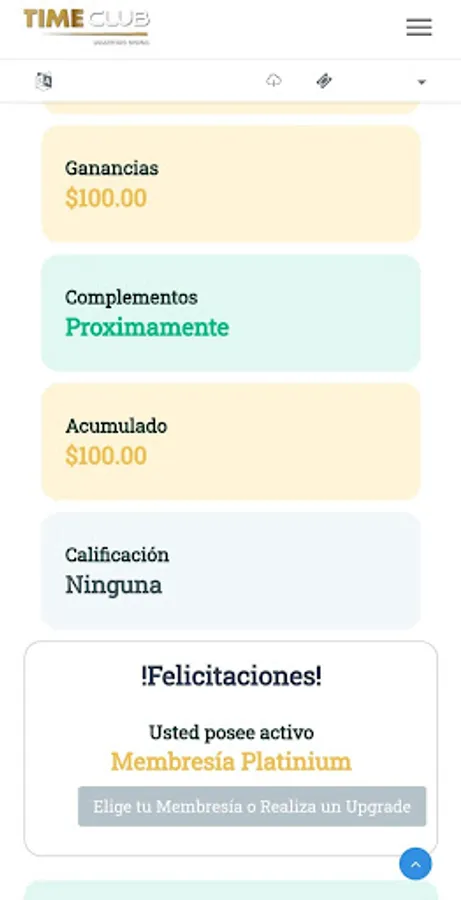461x900 pixels.
Task: Open the Complementos card label
Action: (131, 297)
